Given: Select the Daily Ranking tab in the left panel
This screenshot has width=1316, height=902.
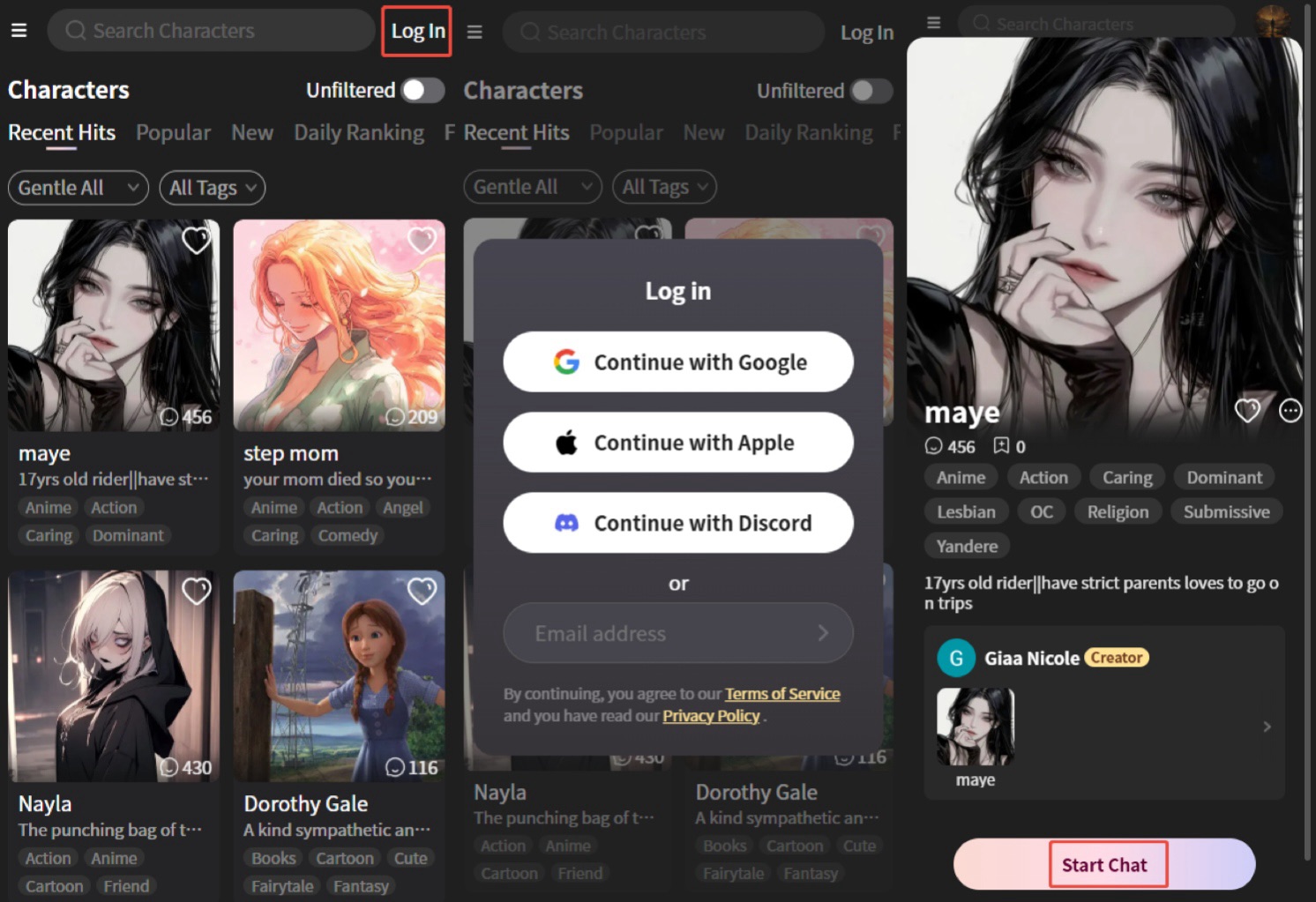Looking at the screenshot, I should [358, 132].
